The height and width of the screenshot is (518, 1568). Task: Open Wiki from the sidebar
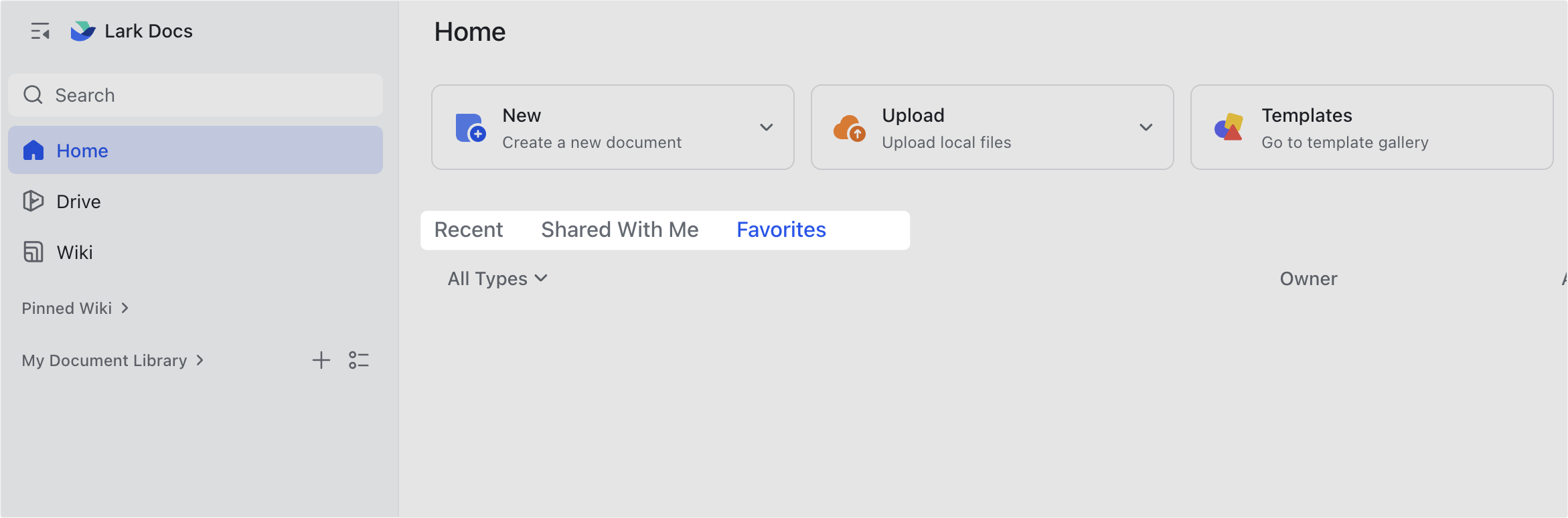[195, 252]
